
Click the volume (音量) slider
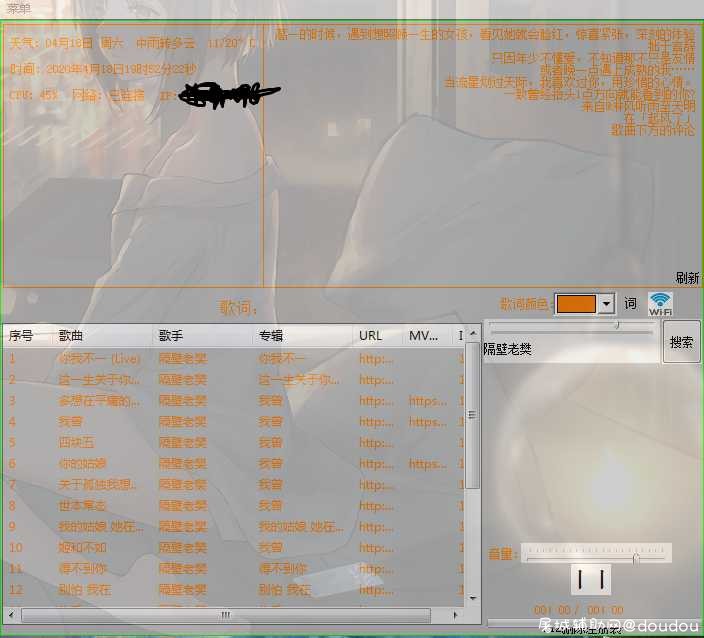click(596, 553)
